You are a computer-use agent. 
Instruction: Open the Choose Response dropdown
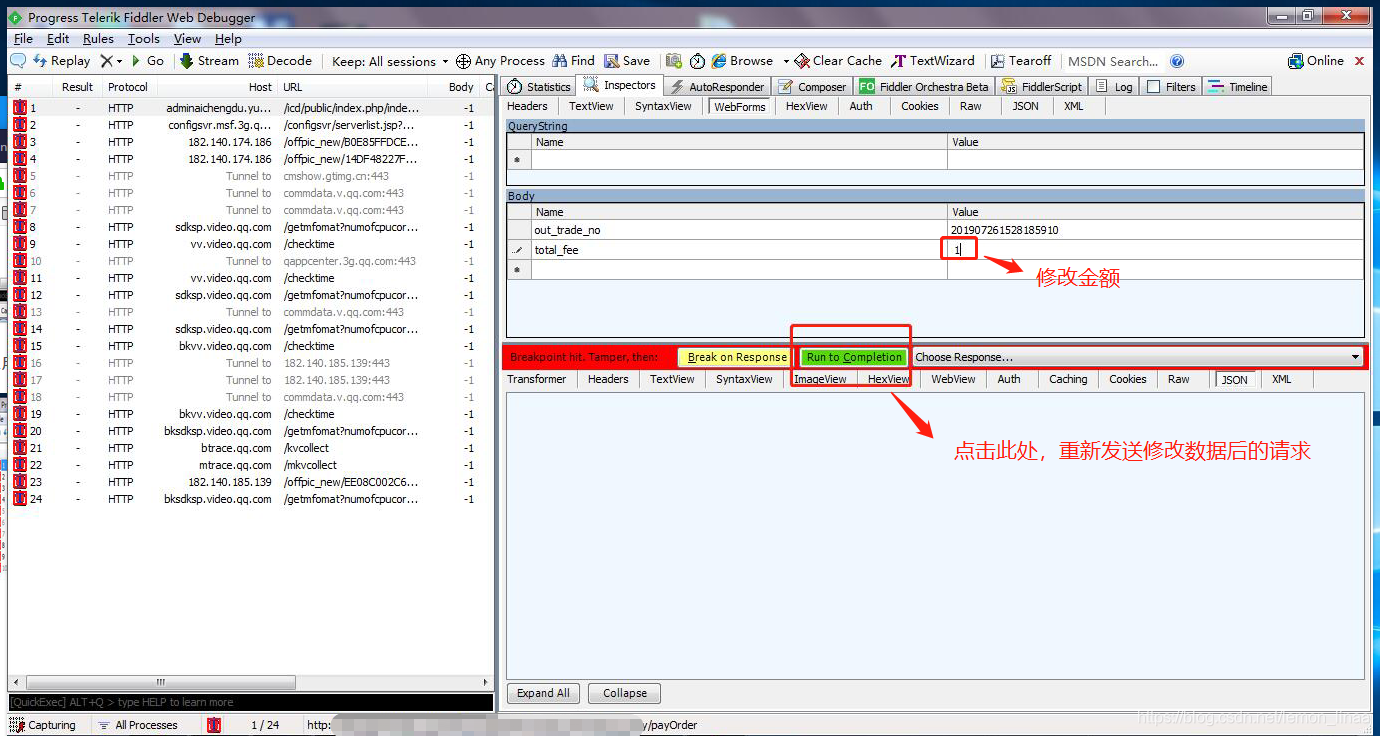pos(1138,357)
